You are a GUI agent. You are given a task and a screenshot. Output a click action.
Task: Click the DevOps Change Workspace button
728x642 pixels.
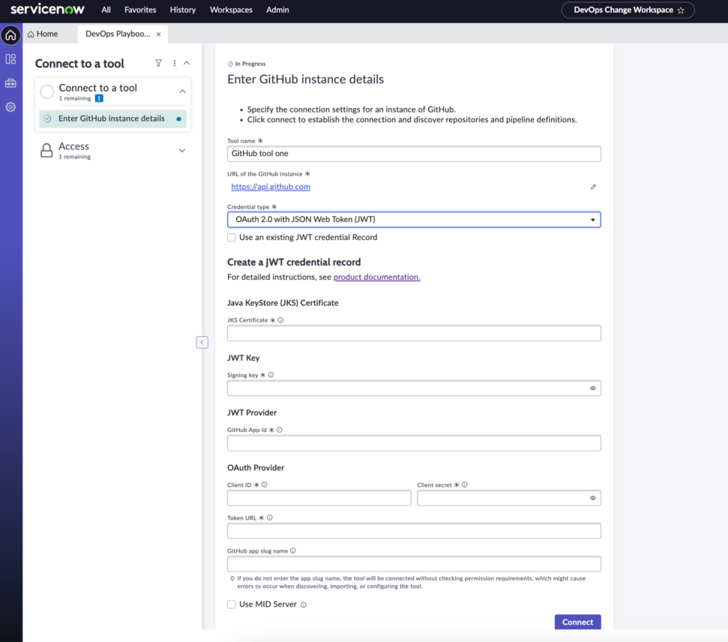pos(628,10)
